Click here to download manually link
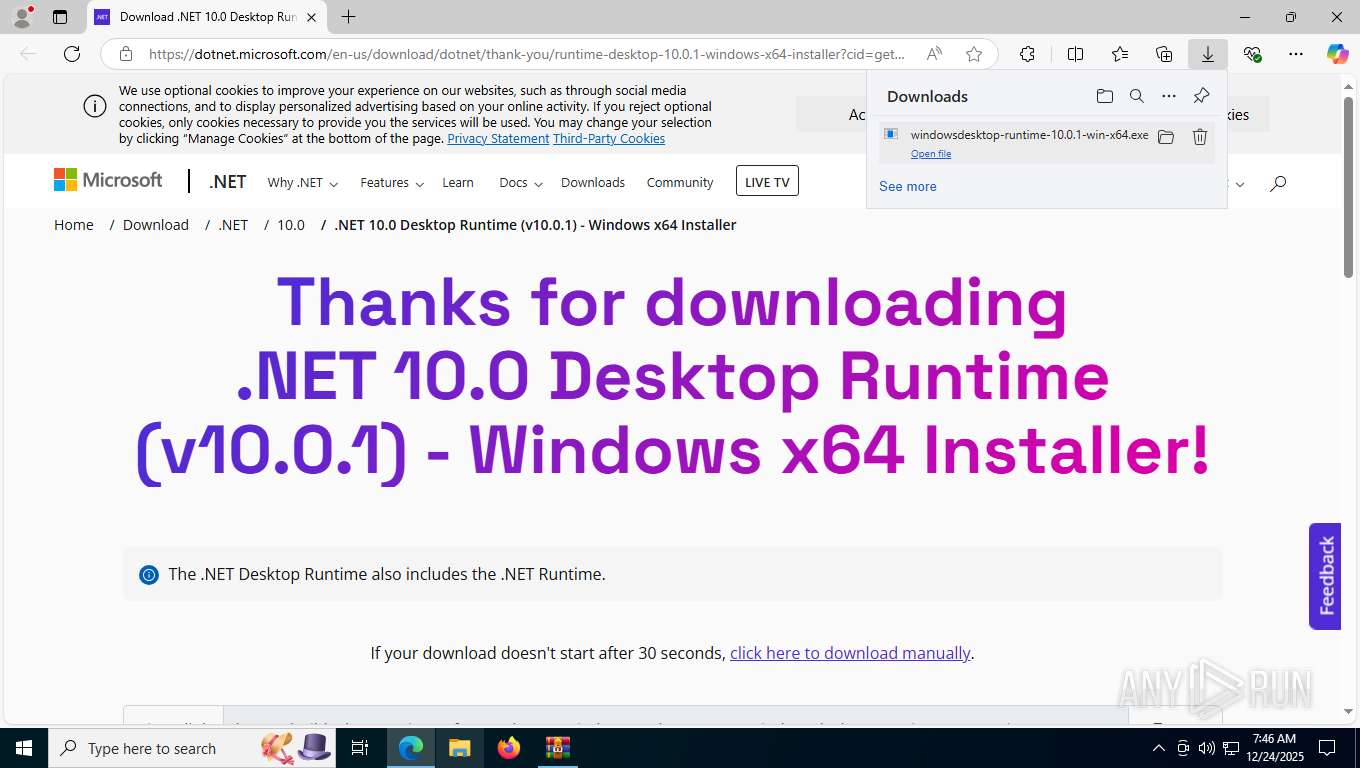The width and height of the screenshot is (1360, 768). pos(850,653)
